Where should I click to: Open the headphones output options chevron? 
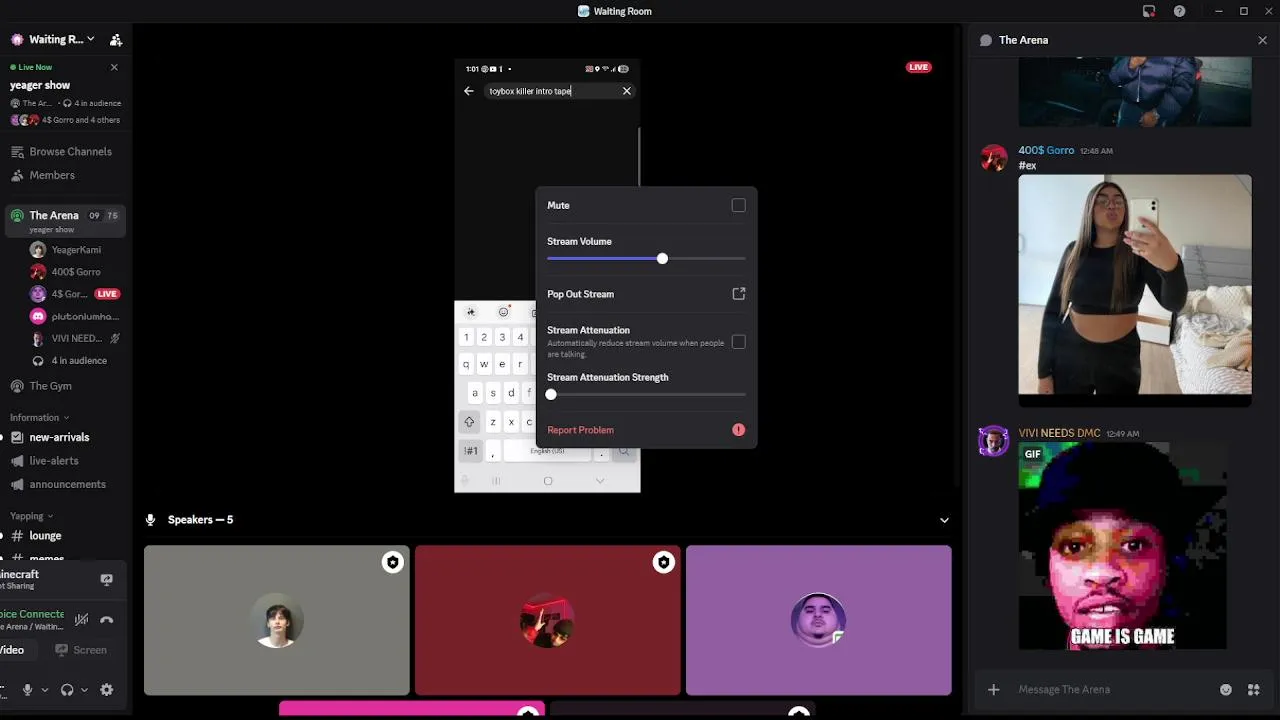pyautogui.click(x=84, y=690)
